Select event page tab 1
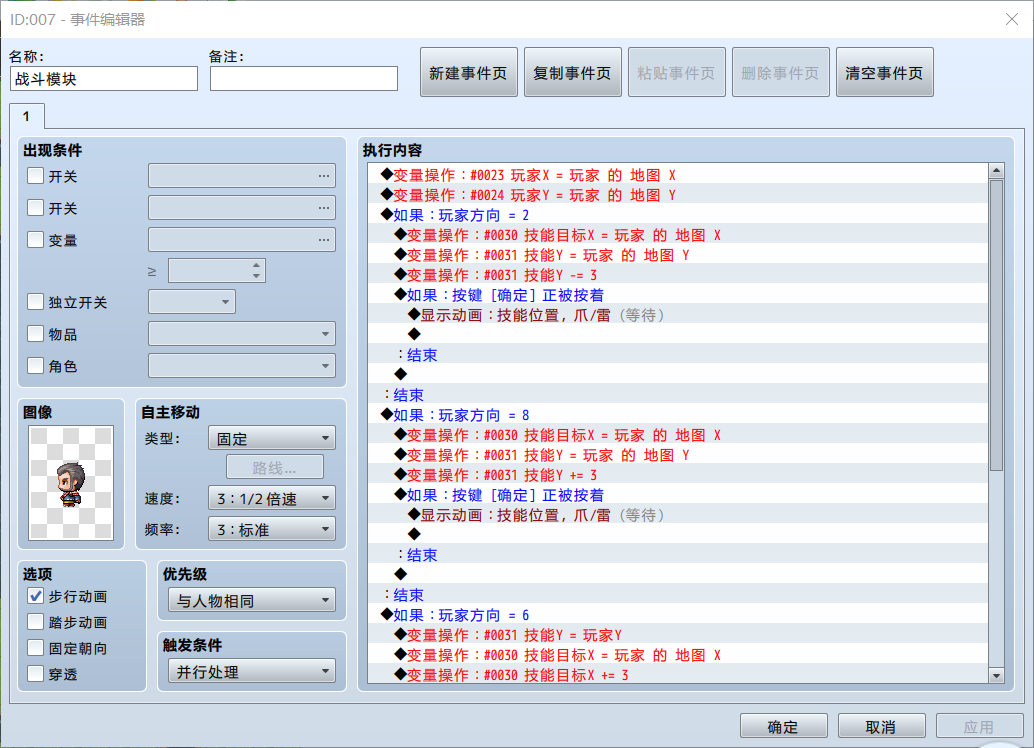The image size is (1034, 748). [x=26, y=116]
